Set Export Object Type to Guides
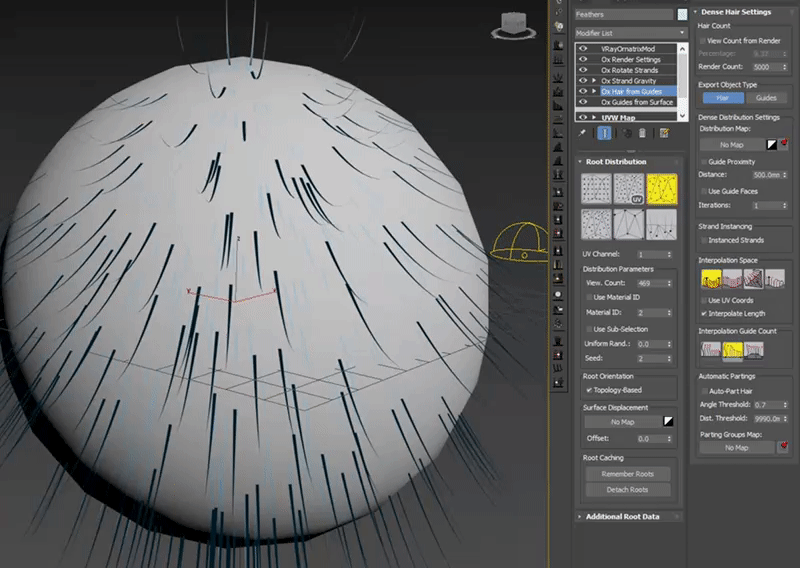 pyautogui.click(x=765, y=98)
